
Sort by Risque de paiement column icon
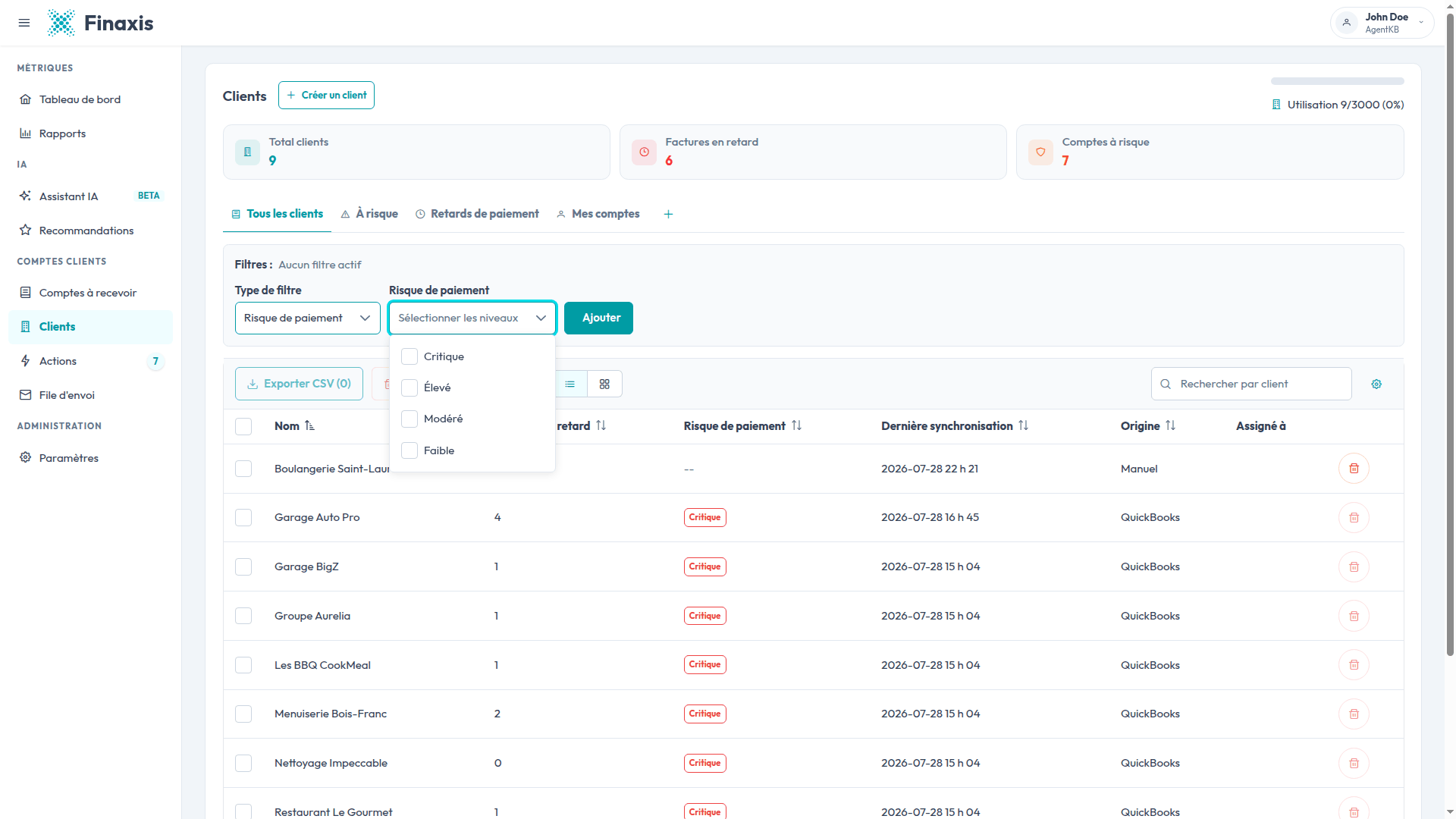(796, 425)
